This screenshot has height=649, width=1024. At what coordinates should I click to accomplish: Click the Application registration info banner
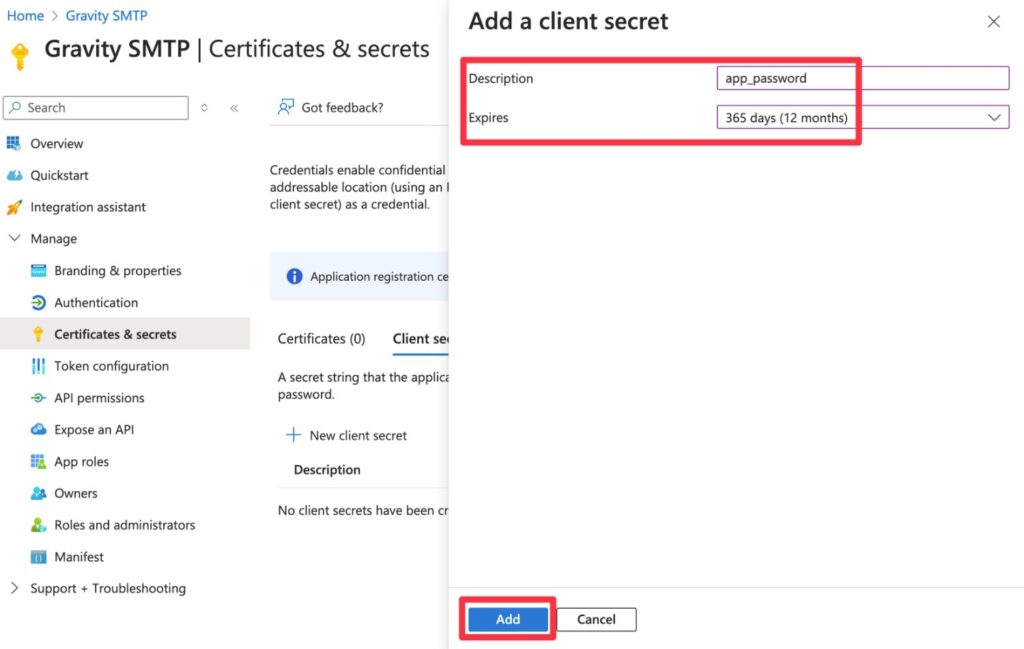[x=359, y=276]
